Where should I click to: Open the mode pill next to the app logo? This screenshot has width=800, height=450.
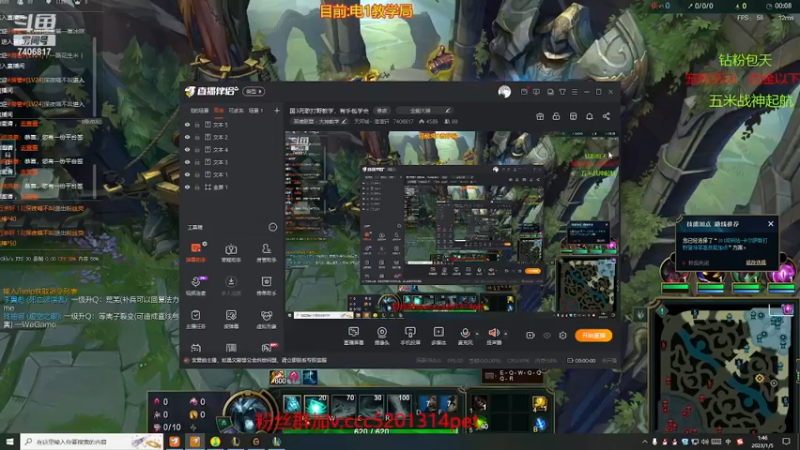254,92
